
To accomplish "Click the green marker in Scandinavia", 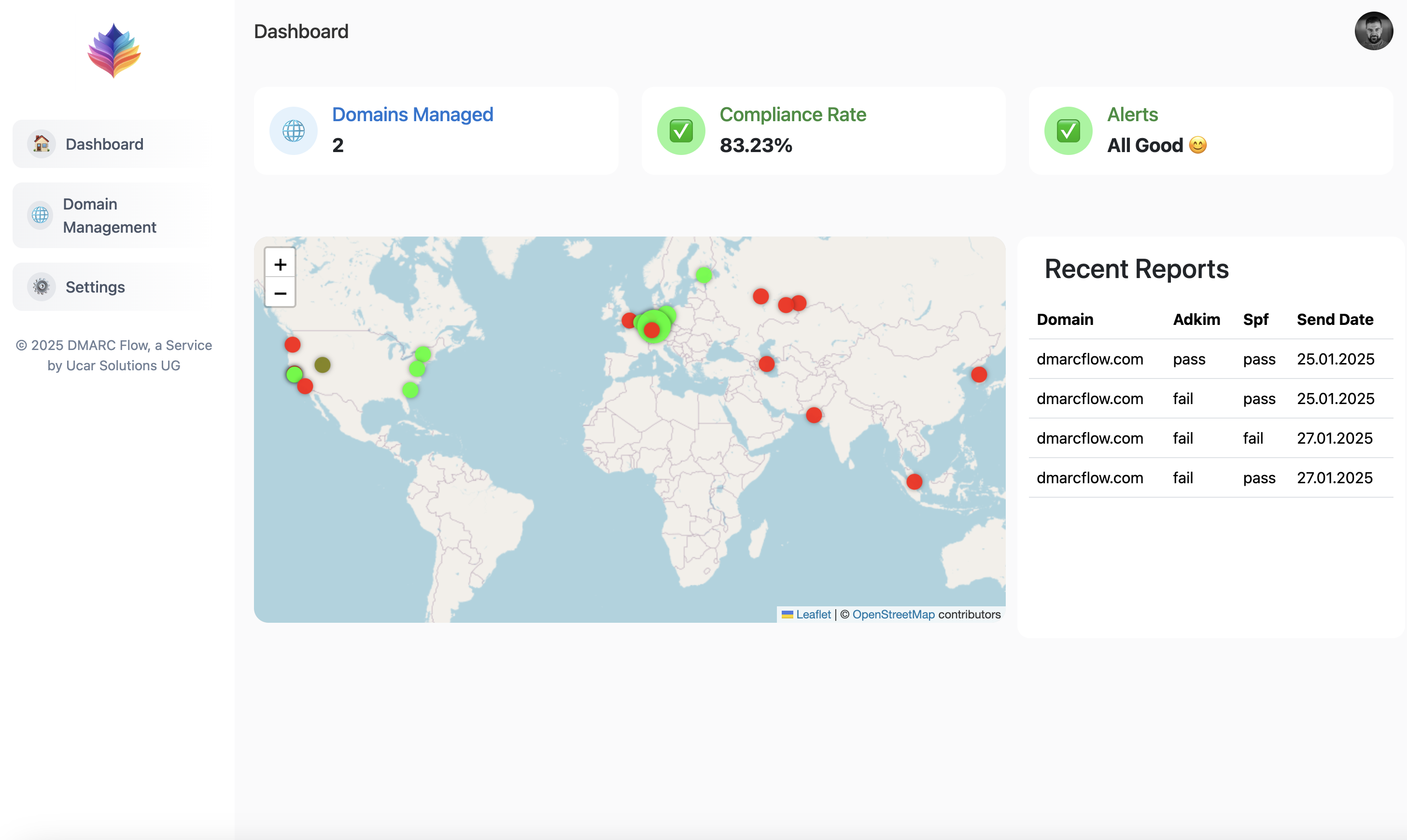I will (x=703, y=276).
